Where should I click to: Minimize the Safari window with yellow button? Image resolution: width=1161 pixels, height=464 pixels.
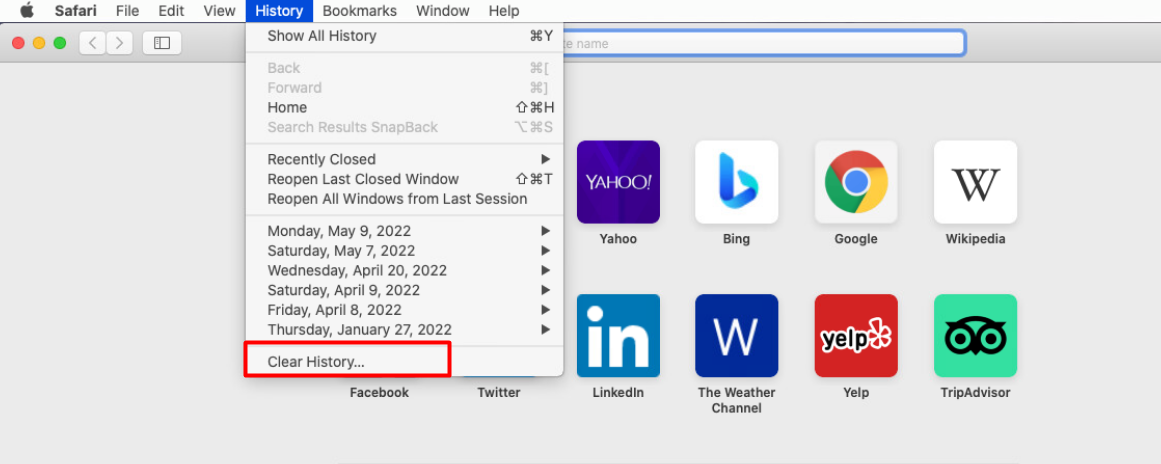pyautogui.click(x=39, y=43)
